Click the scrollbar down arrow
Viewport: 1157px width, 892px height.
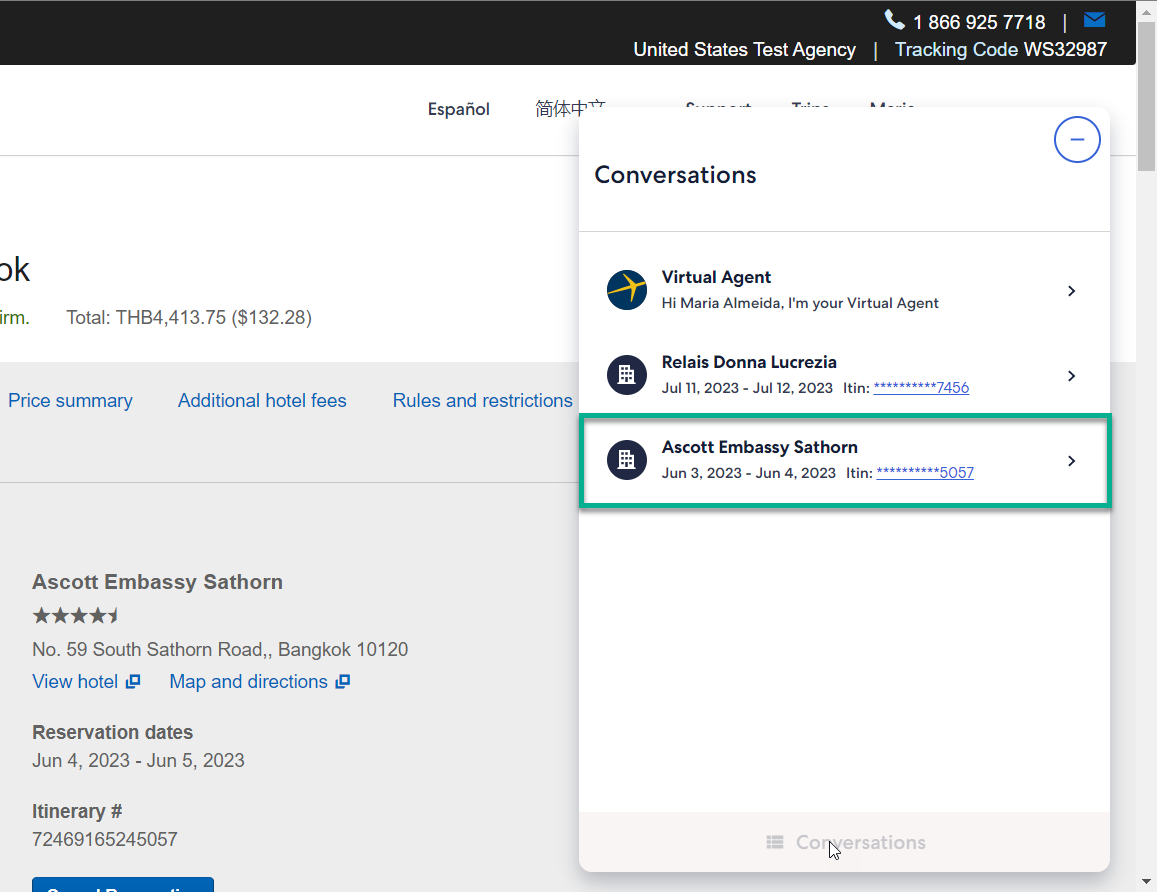tap(1146, 881)
